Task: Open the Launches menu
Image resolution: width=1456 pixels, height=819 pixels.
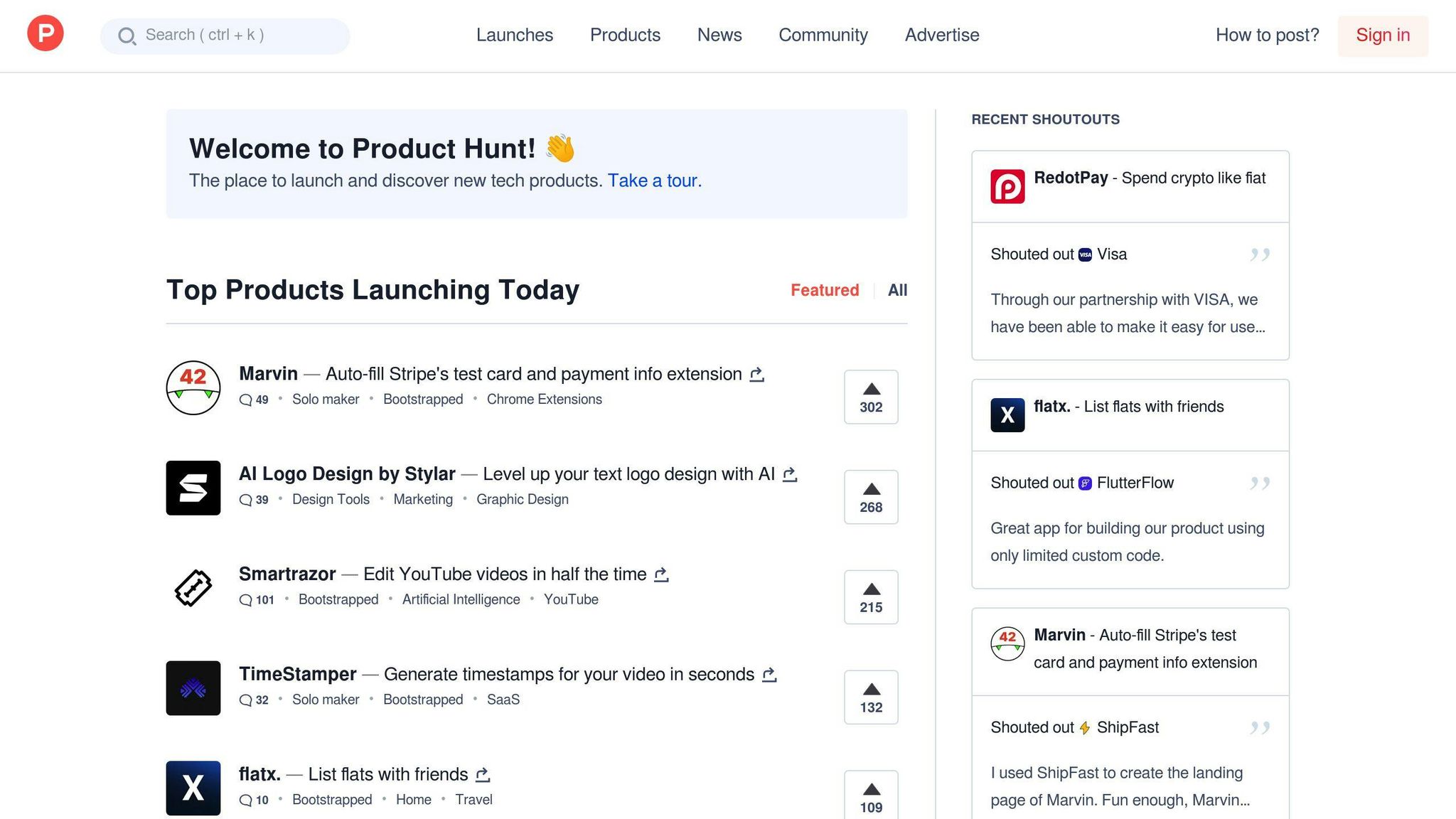Action: pyautogui.click(x=515, y=35)
